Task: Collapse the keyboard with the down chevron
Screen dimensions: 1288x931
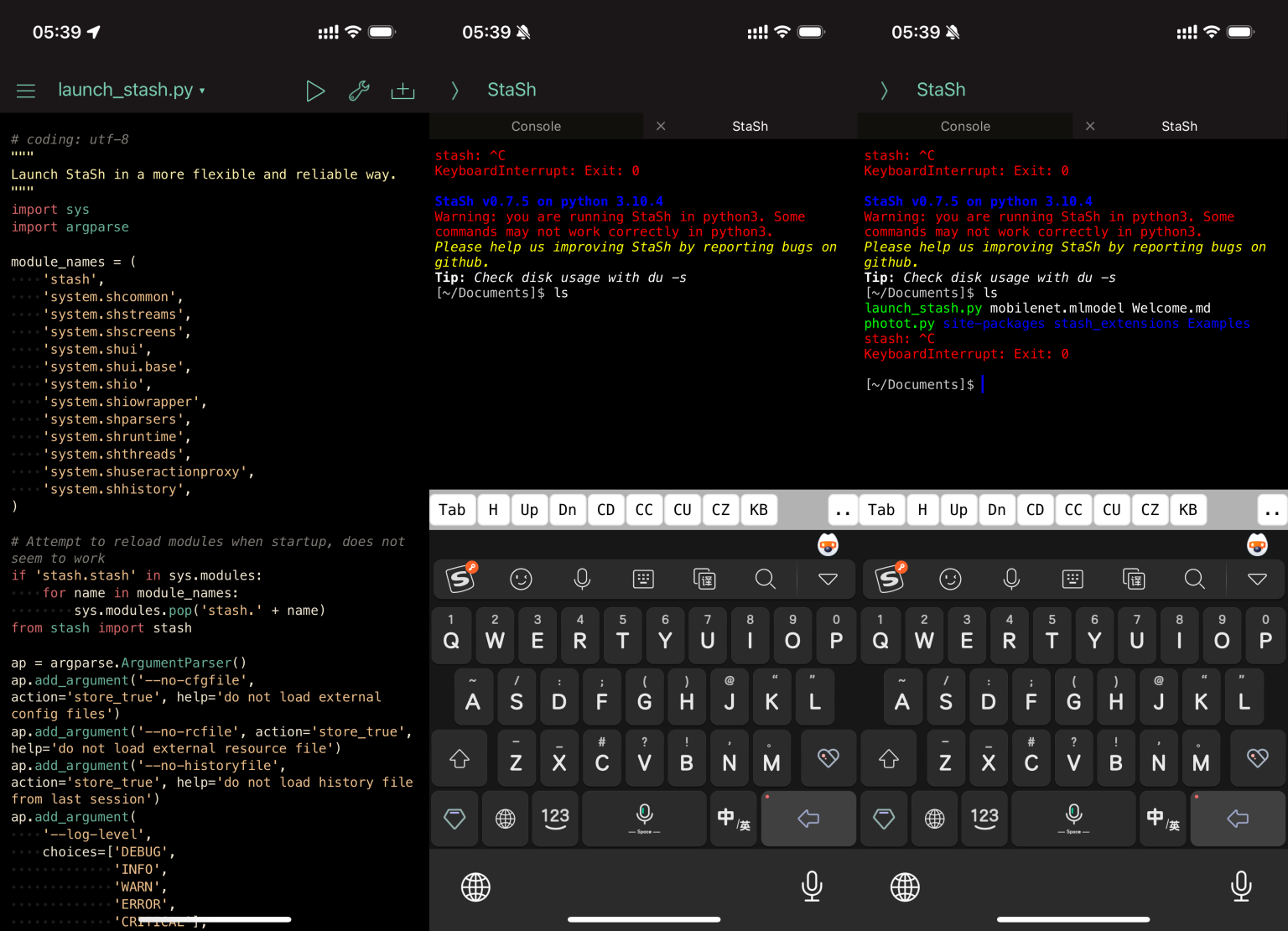Action: [x=827, y=579]
